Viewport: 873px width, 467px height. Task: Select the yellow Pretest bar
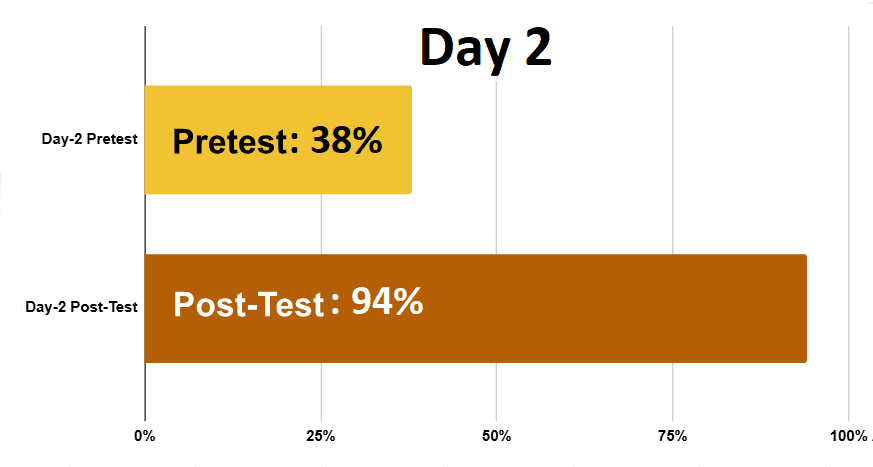pos(278,140)
